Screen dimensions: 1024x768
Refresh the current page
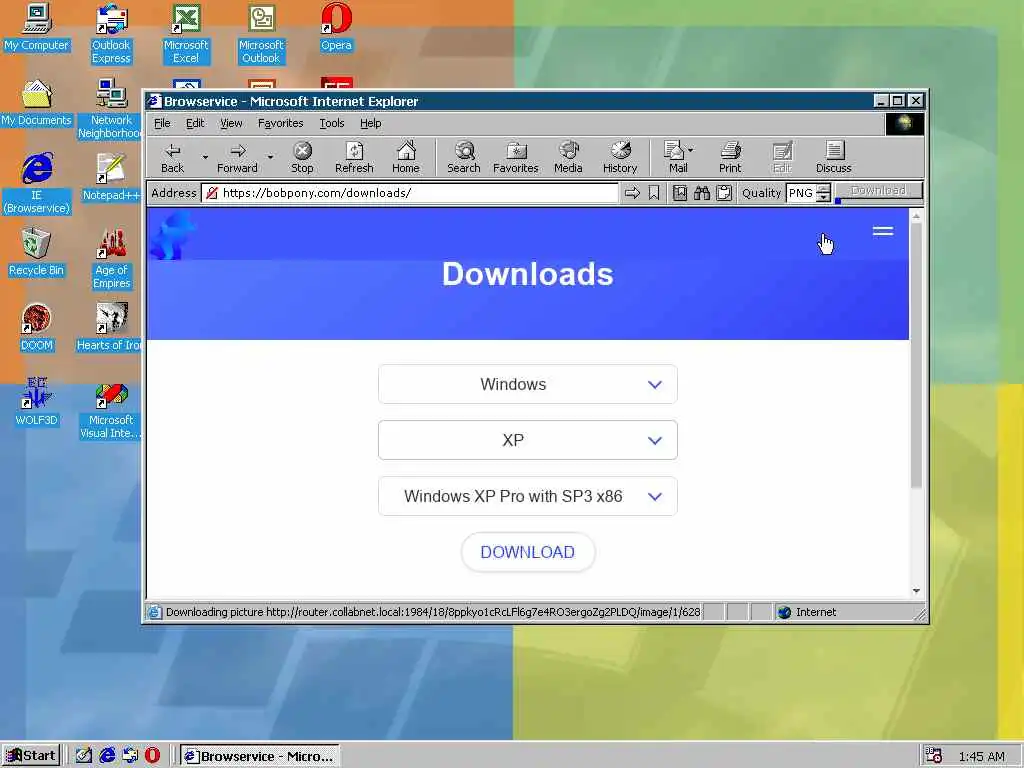(354, 157)
